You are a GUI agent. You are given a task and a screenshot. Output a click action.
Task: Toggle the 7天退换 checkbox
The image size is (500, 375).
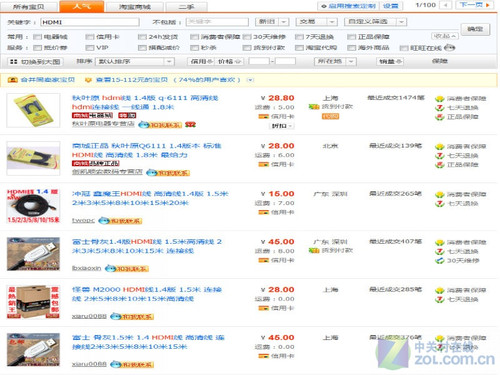[x=299, y=37]
